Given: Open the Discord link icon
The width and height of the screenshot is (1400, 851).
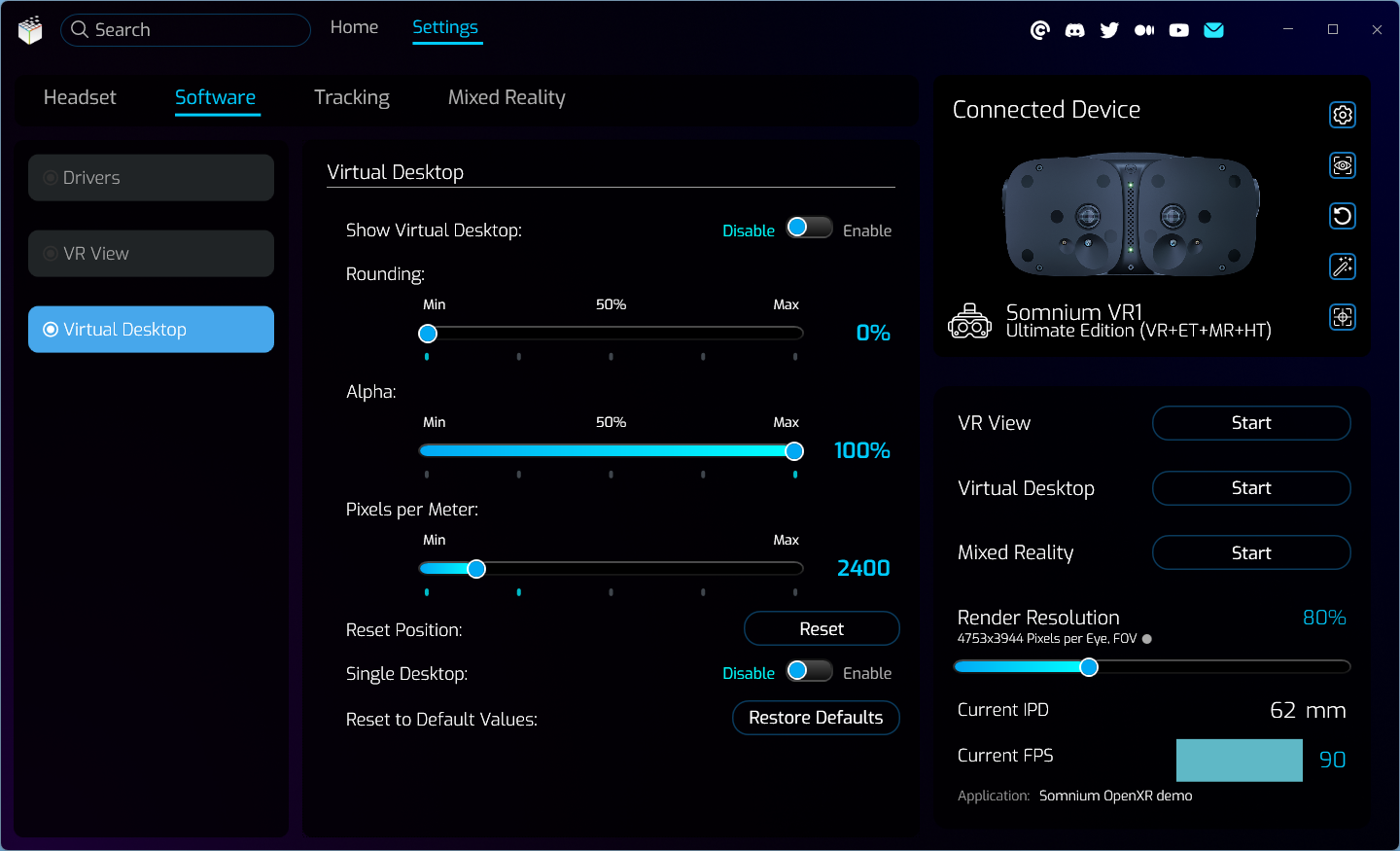Looking at the screenshot, I should [x=1074, y=30].
